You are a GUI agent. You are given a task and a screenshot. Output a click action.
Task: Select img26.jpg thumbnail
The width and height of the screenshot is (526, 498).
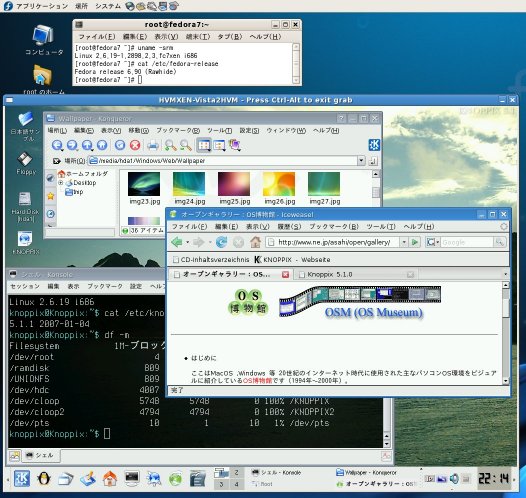[279, 188]
